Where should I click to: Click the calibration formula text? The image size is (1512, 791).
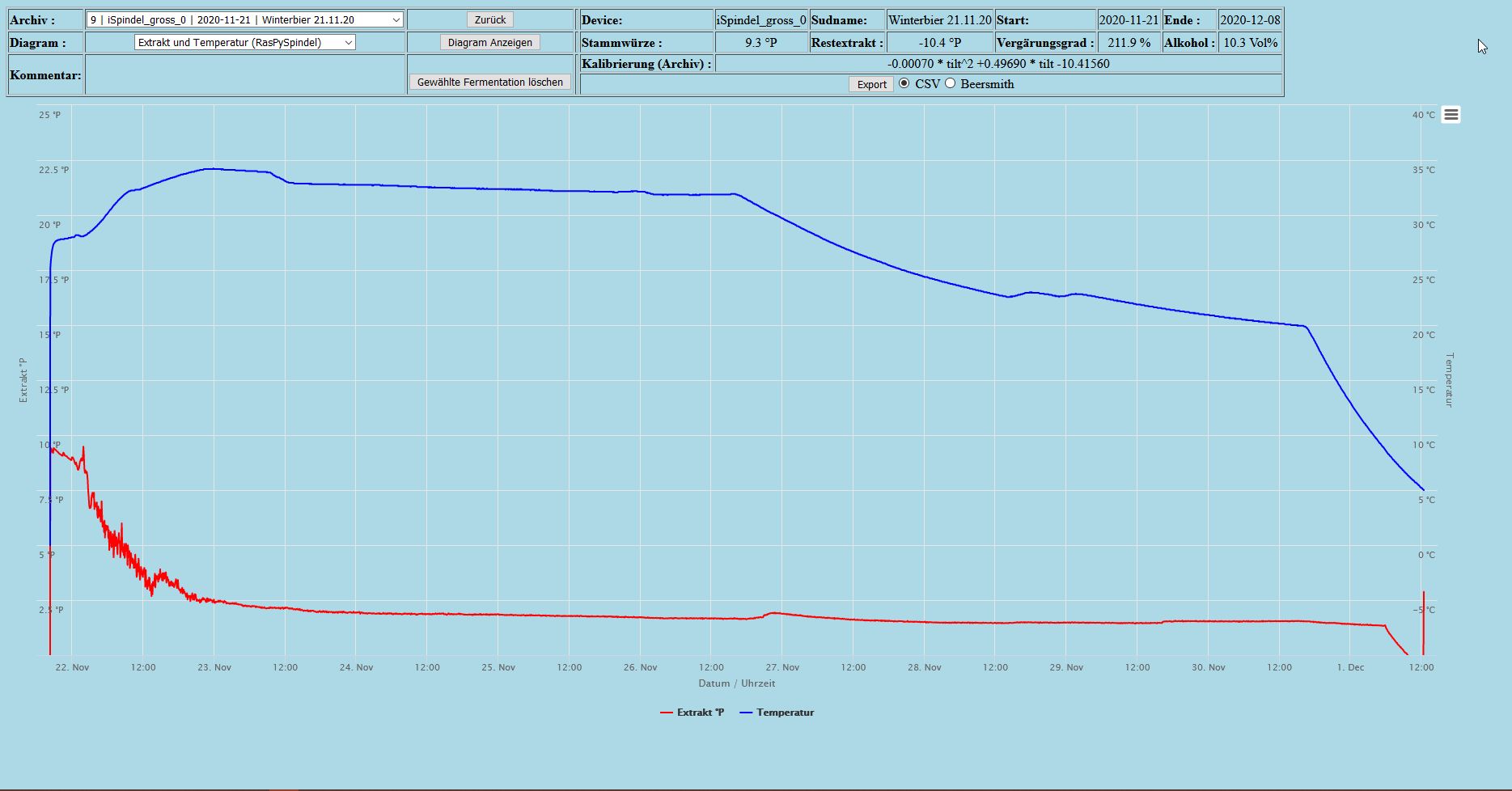click(x=997, y=64)
